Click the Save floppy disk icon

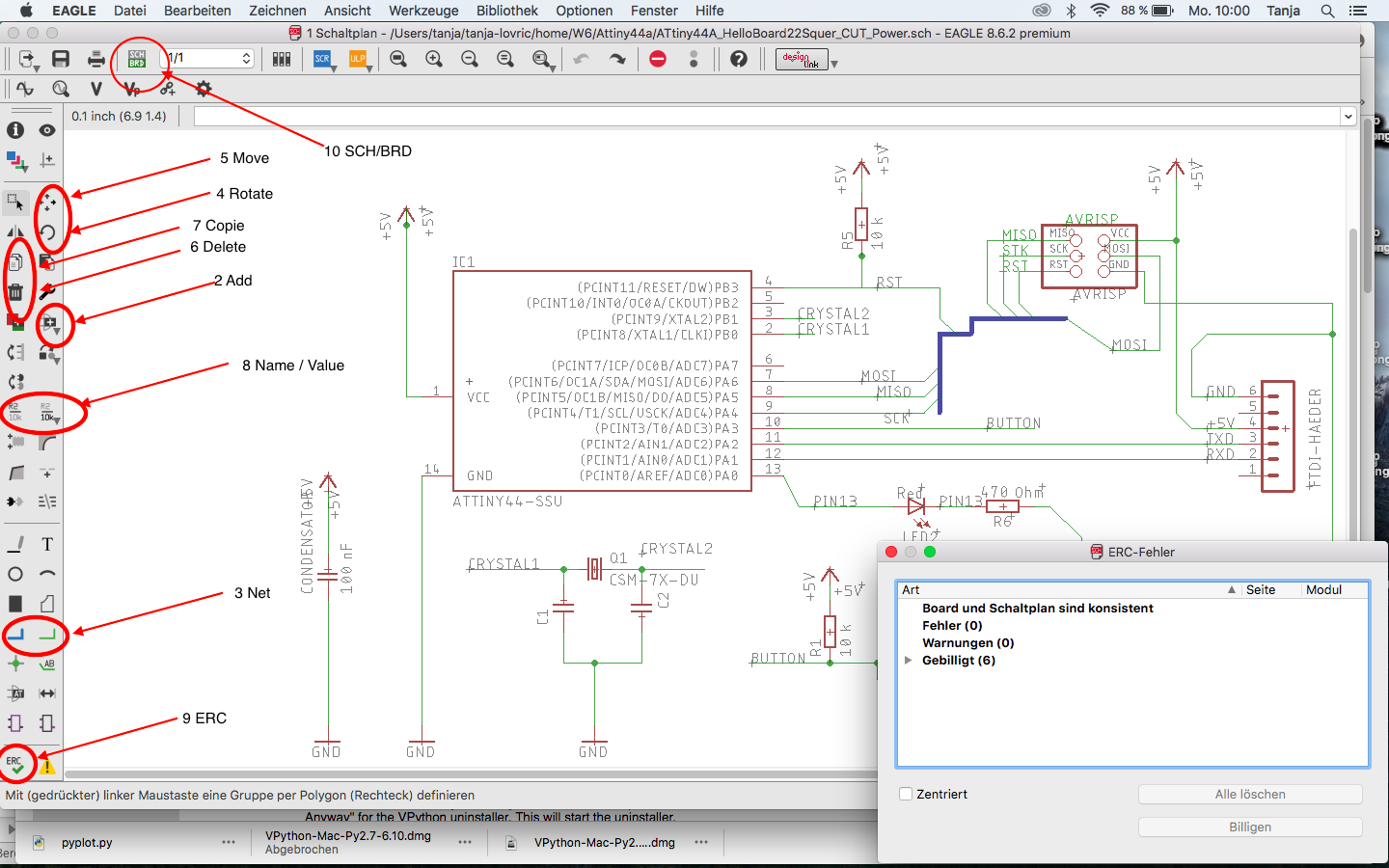click(x=61, y=59)
